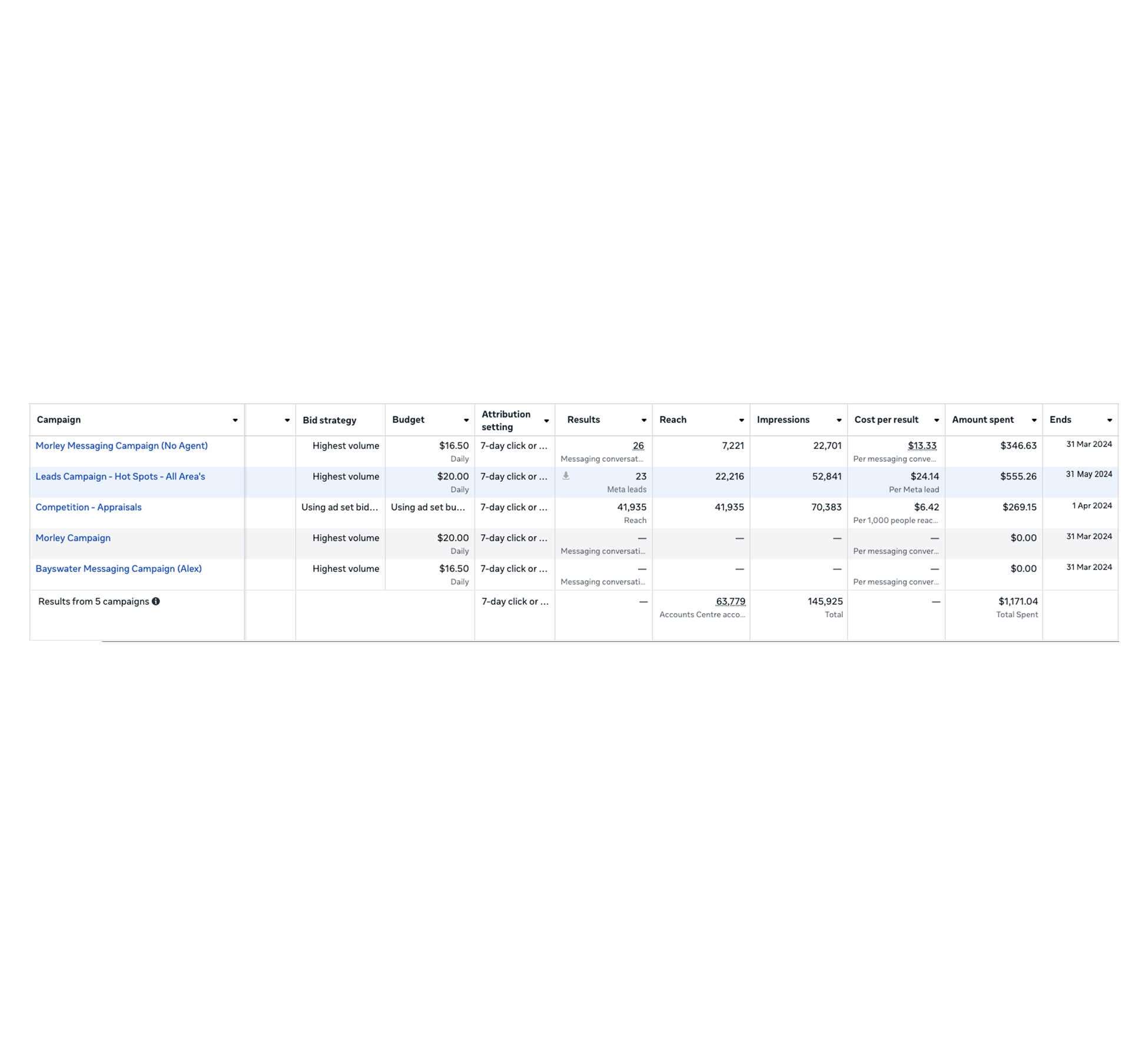Click the info icon beside Results from 5 campaigns
This screenshot has width=1148, height=1046.
(x=156, y=601)
